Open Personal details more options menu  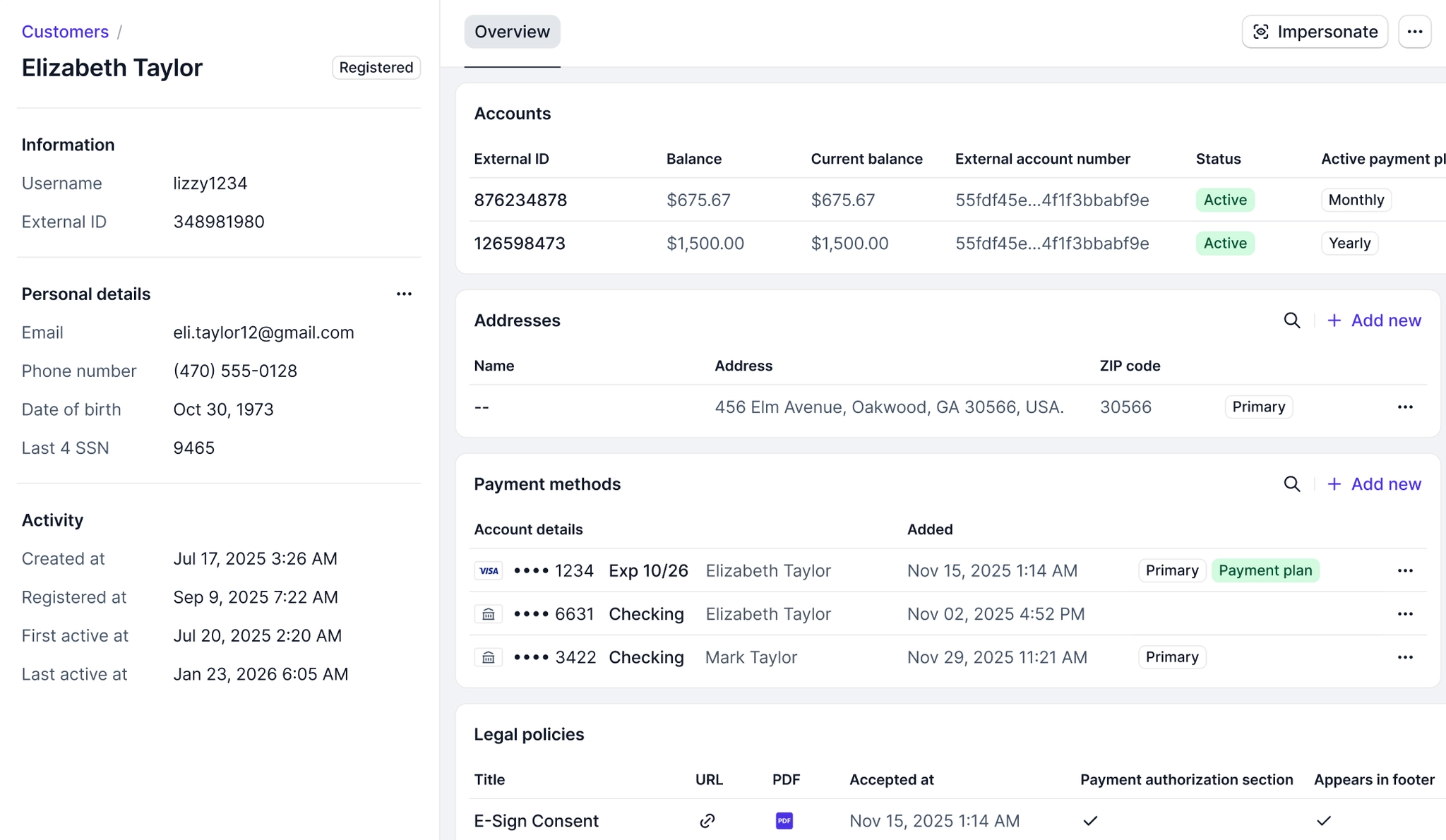[404, 294]
